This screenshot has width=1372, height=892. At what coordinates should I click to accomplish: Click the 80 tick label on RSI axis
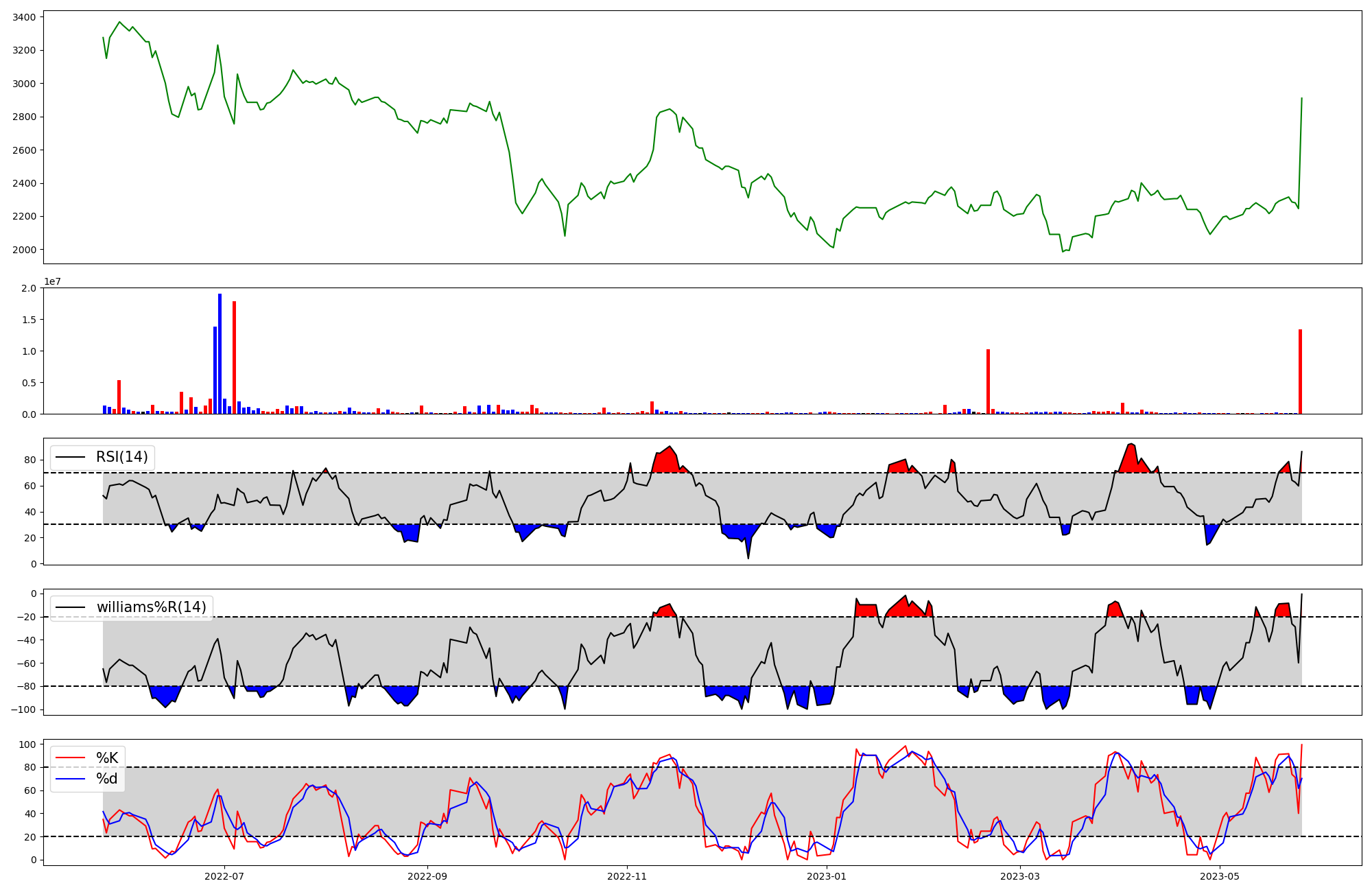pyautogui.click(x=30, y=460)
